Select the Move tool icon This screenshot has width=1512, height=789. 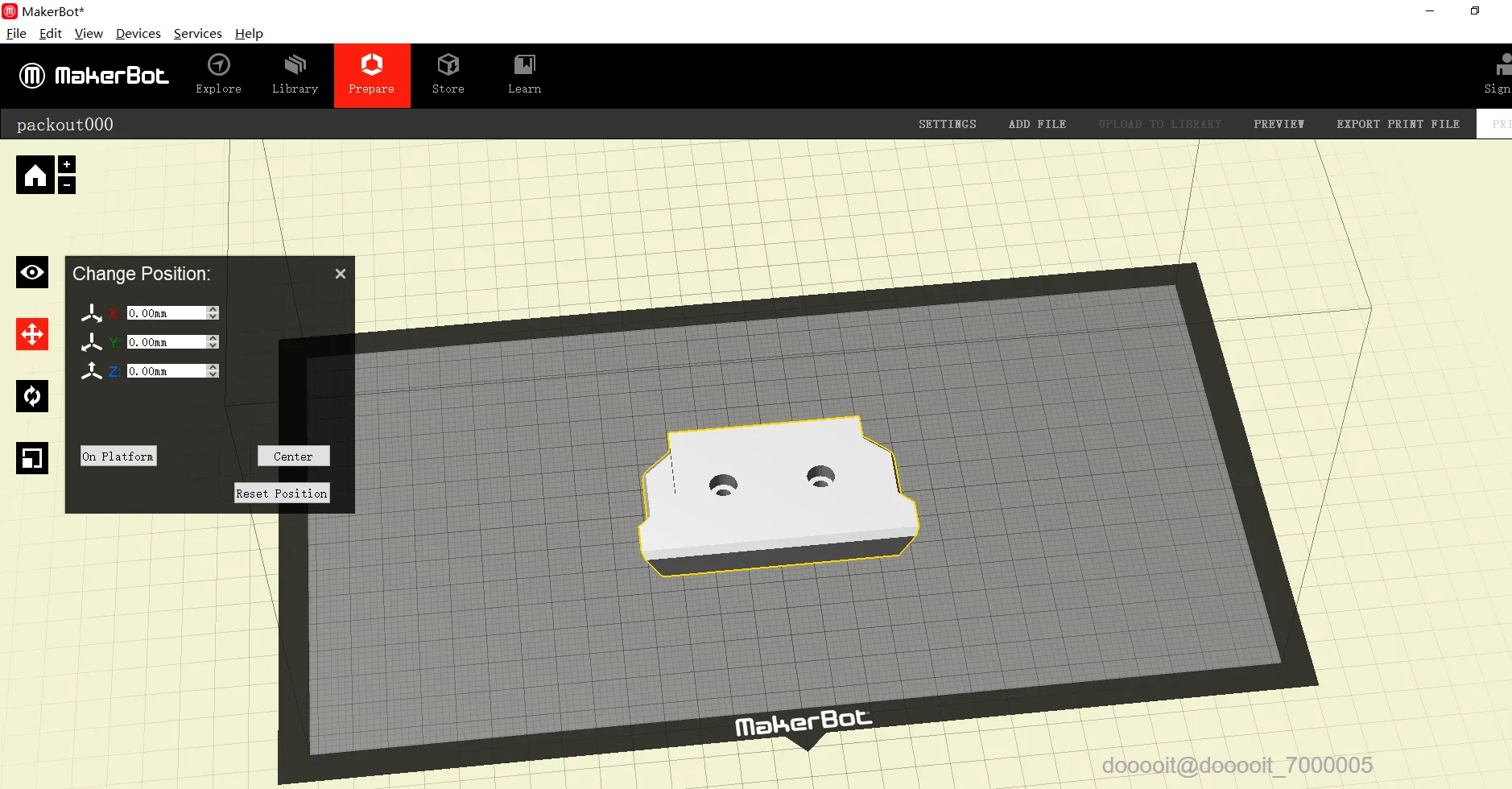(32, 334)
